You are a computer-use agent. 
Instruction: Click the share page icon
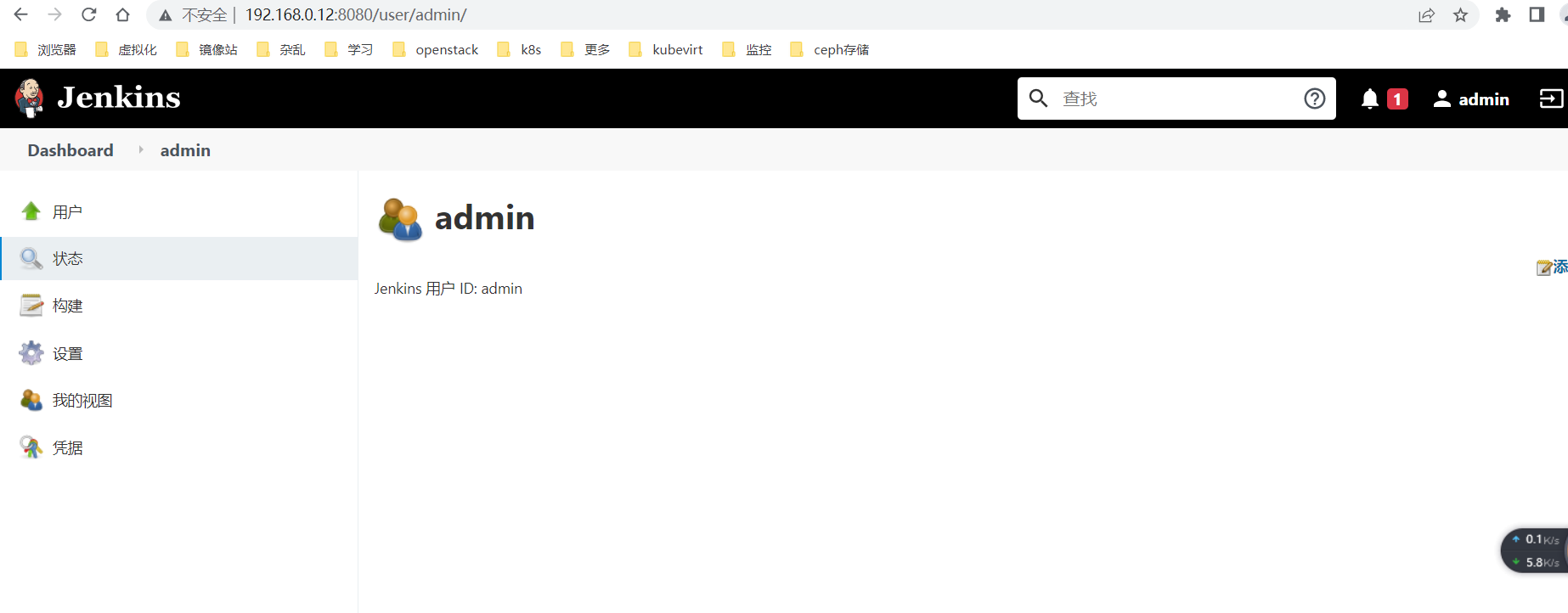point(1426,15)
